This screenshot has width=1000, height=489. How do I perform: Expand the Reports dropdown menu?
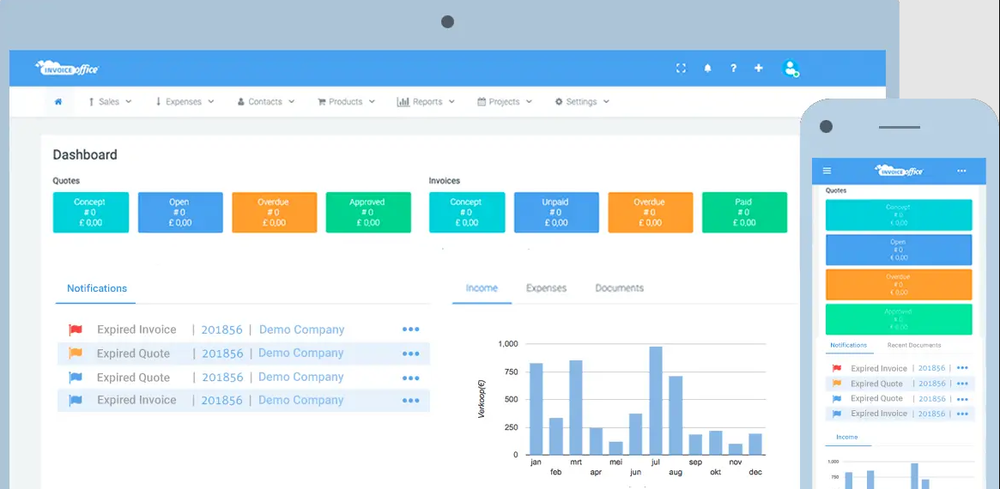coord(426,101)
